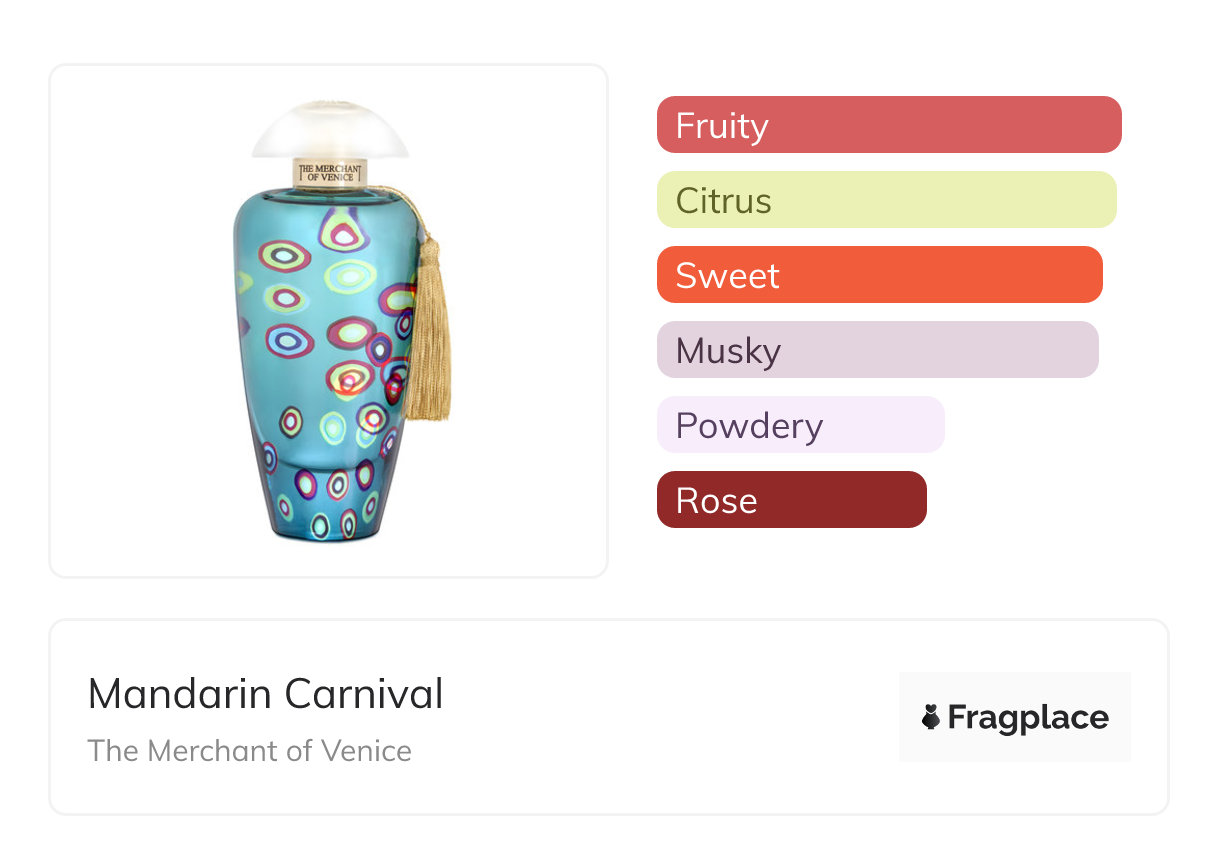Select the Fruity accord bar
The width and height of the screenshot is (1218, 864).
pos(888,125)
